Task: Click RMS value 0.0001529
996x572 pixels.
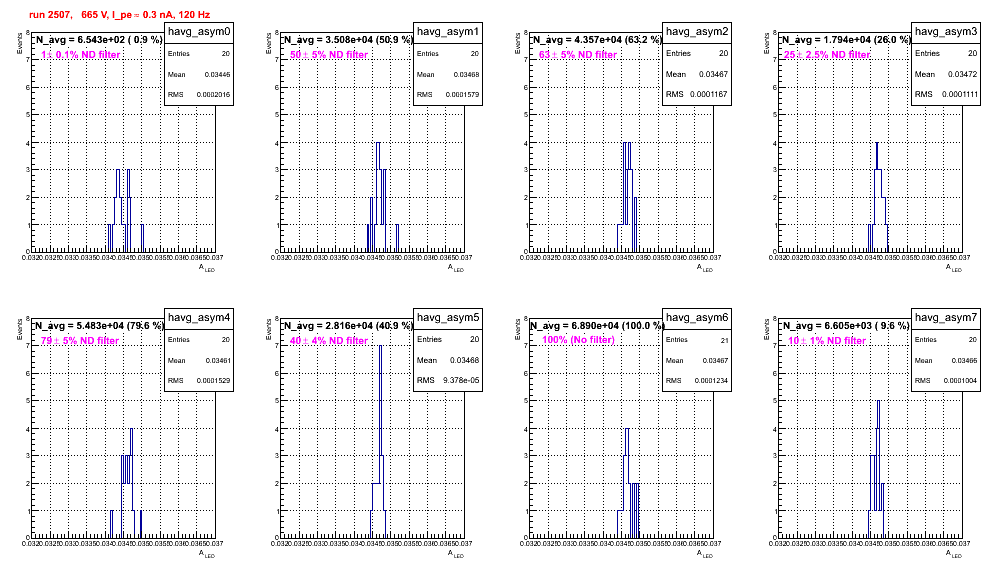Action: point(213,381)
